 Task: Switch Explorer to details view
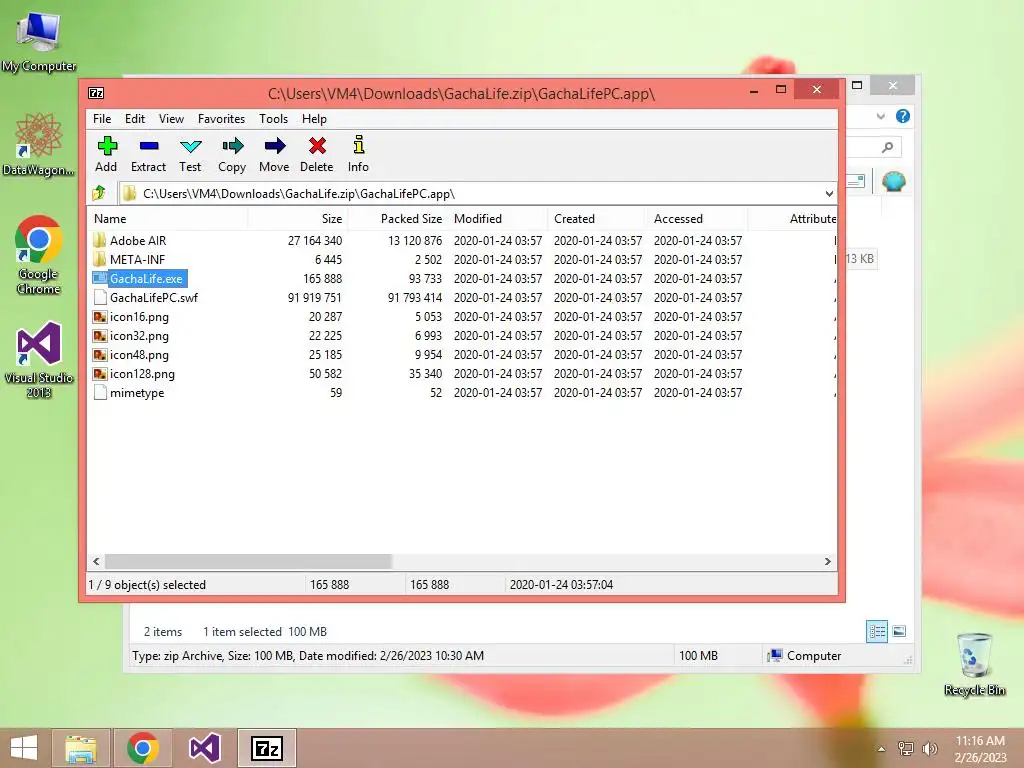click(877, 632)
